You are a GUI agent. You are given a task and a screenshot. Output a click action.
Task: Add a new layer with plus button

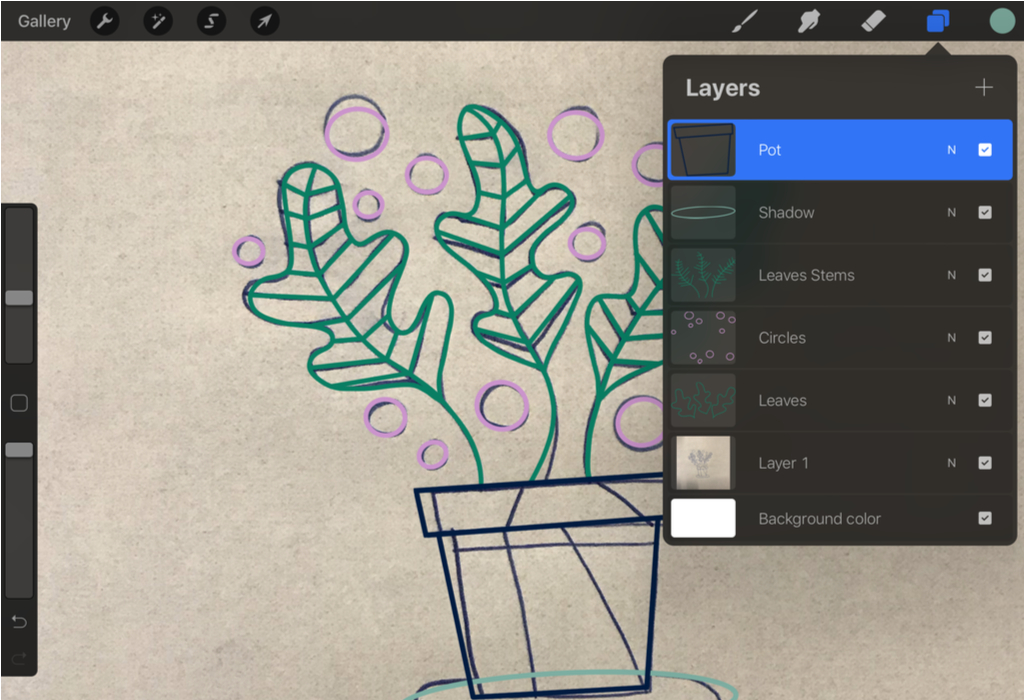pos(983,87)
